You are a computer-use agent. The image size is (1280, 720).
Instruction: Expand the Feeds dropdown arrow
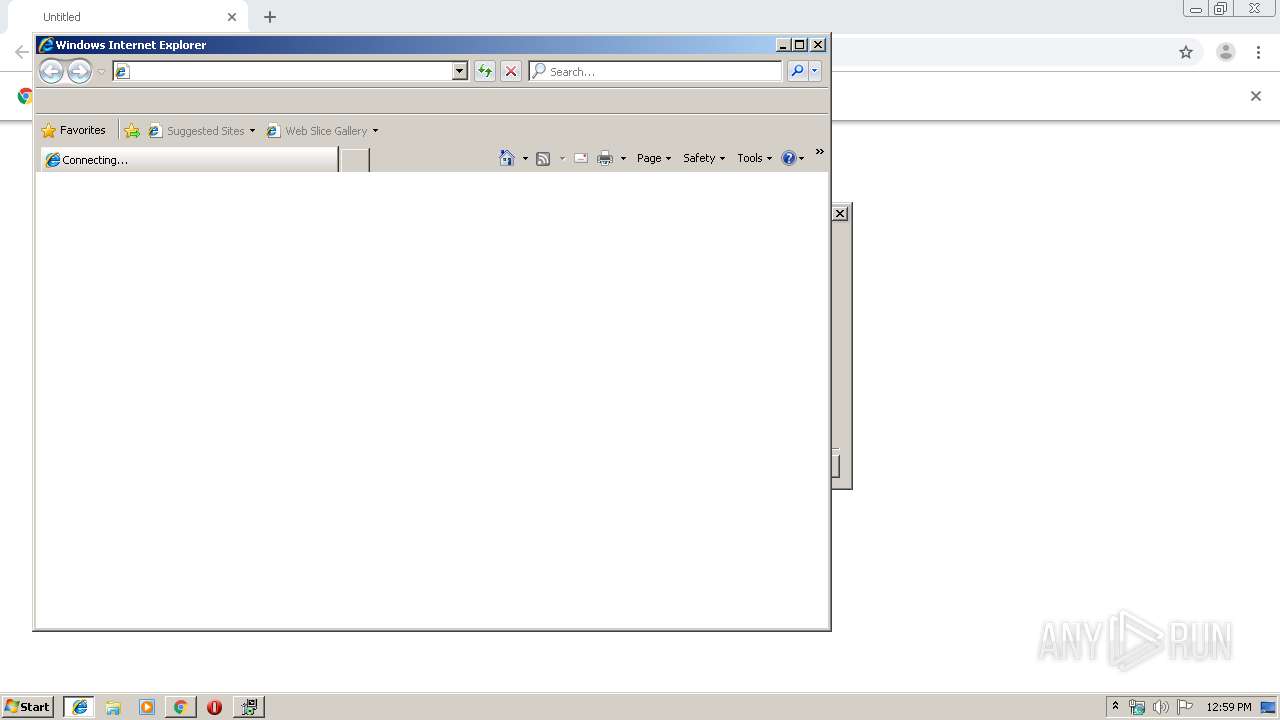[x=562, y=158]
